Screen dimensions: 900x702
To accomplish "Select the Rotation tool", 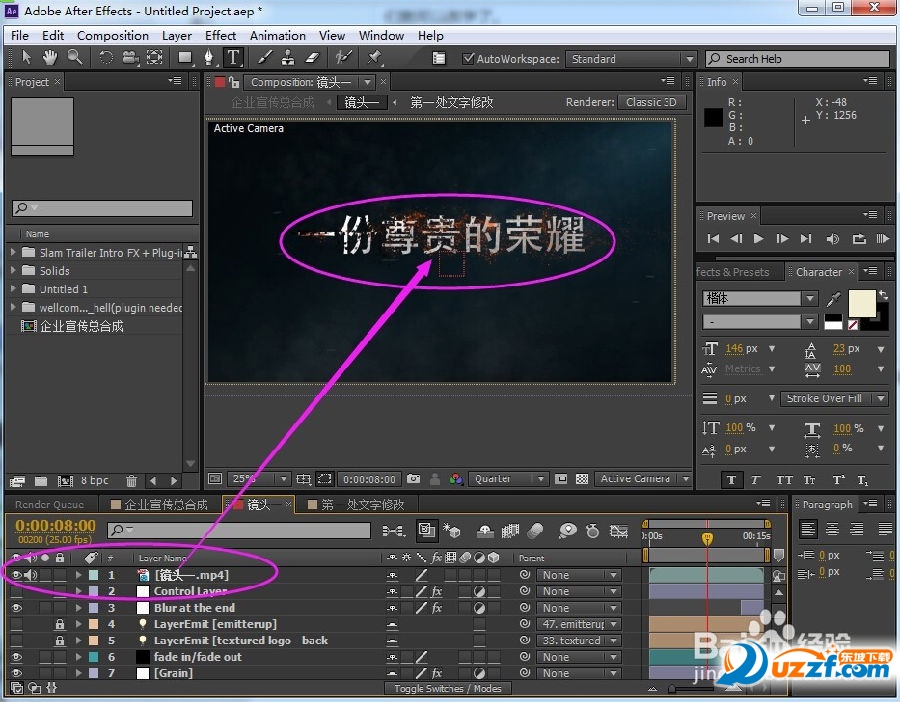I will pyautogui.click(x=106, y=57).
